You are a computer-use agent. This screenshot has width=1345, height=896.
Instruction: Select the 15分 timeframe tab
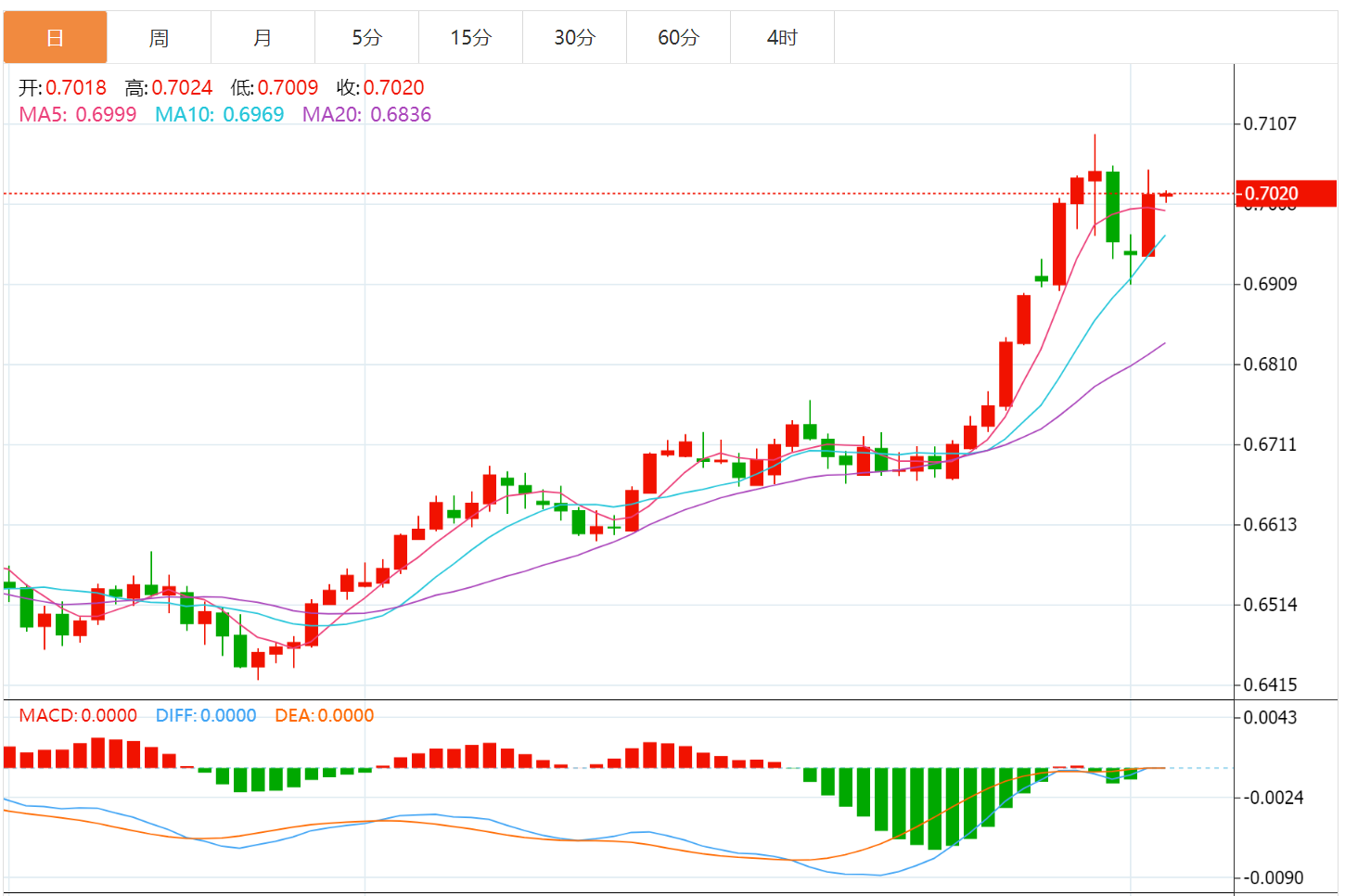[x=471, y=38]
